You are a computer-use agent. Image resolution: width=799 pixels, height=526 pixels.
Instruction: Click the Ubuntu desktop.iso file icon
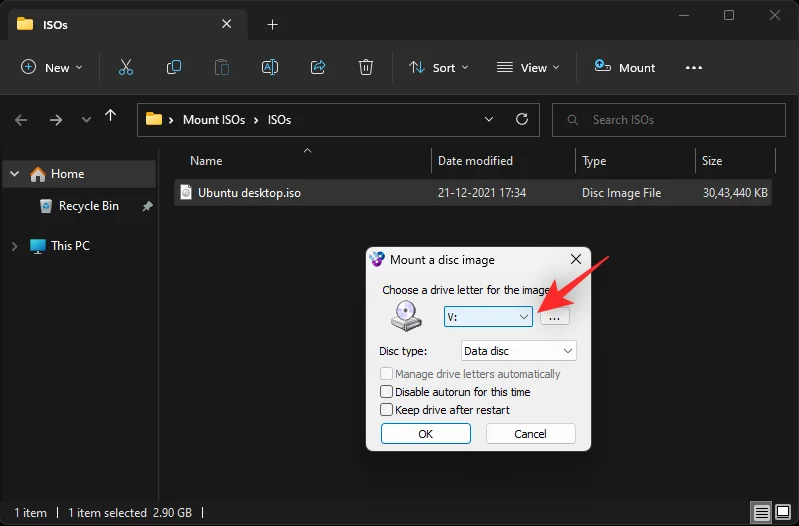pos(186,193)
